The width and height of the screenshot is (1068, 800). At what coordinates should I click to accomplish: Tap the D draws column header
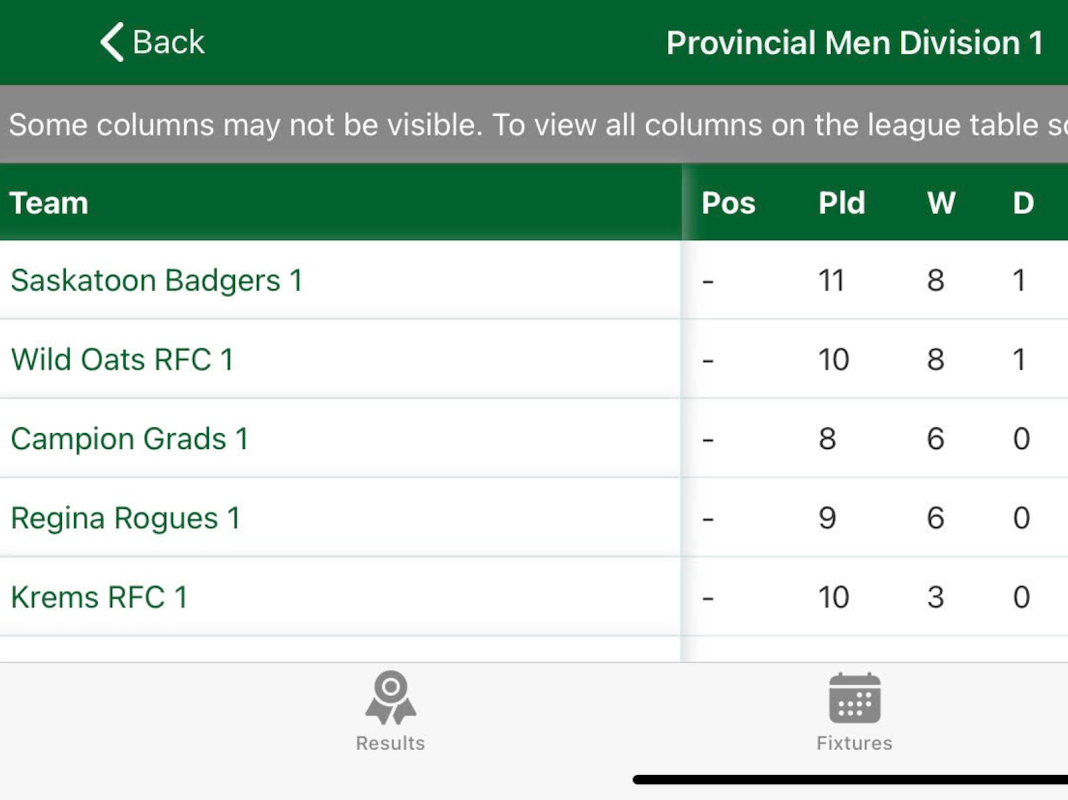click(1023, 203)
